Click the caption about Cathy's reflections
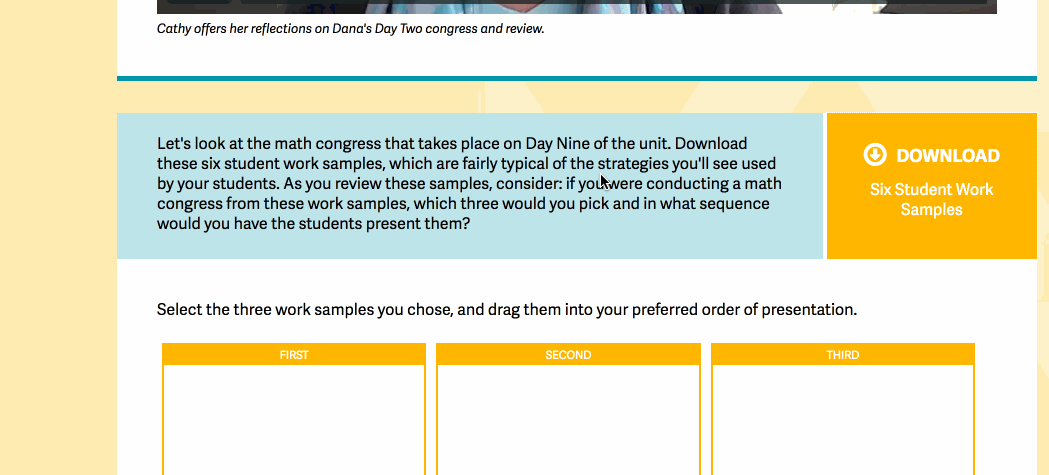Viewport: 1049px width, 475px height. click(x=351, y=29)
